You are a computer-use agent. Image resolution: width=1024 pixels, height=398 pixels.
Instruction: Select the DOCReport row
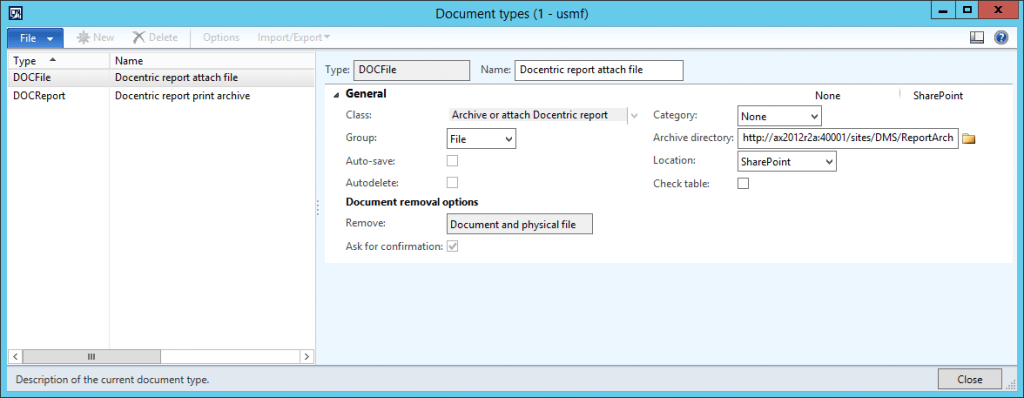click(x=161, y=96)
